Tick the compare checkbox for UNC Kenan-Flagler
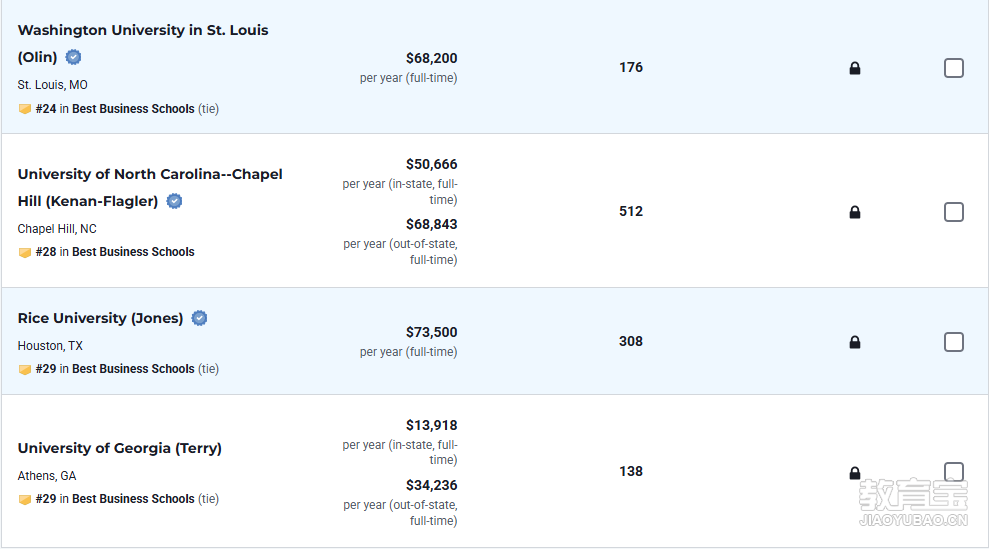This screenshot has width=989, height=549. 954,212
